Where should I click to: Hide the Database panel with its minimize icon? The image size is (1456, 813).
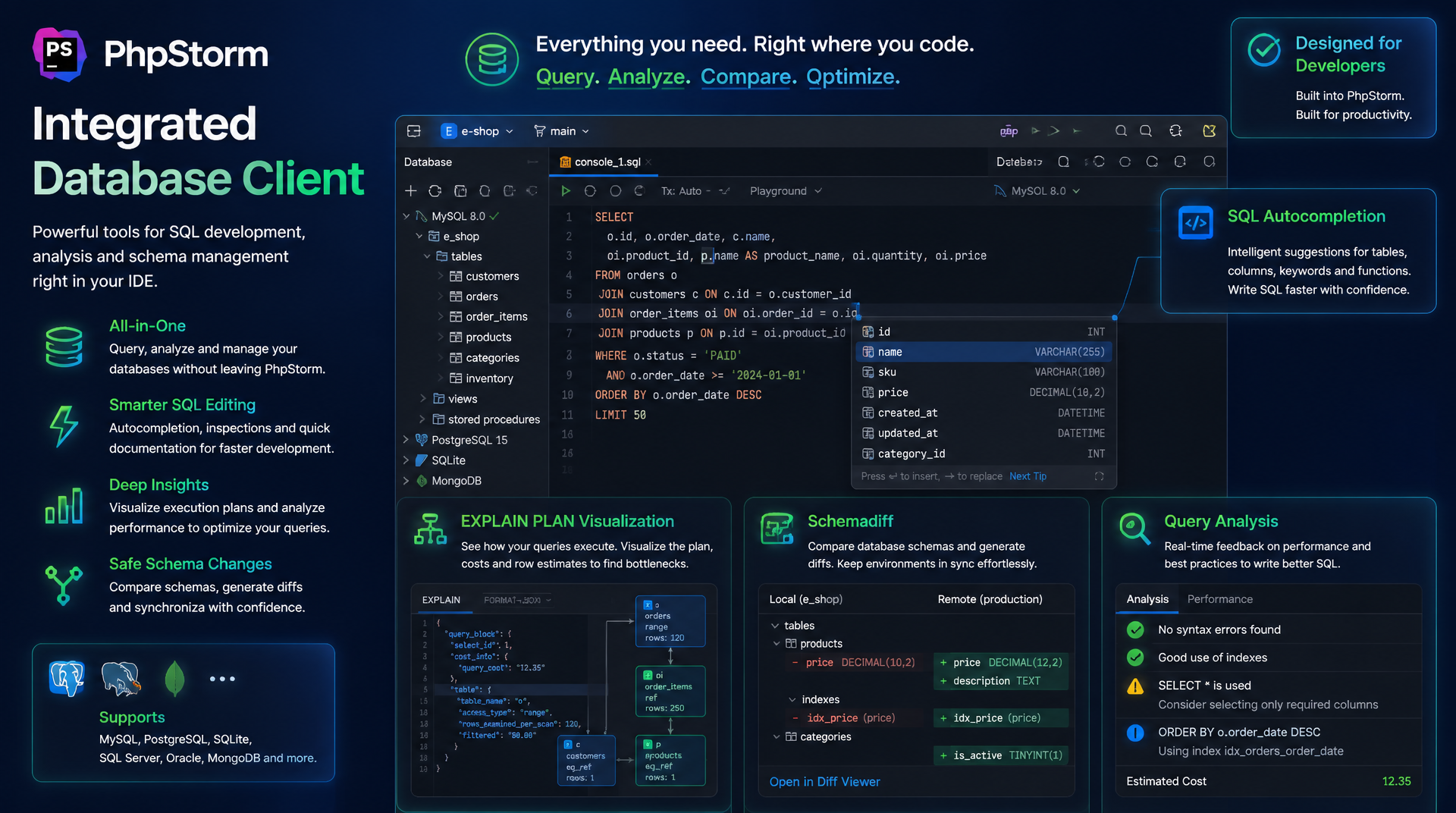532,162
